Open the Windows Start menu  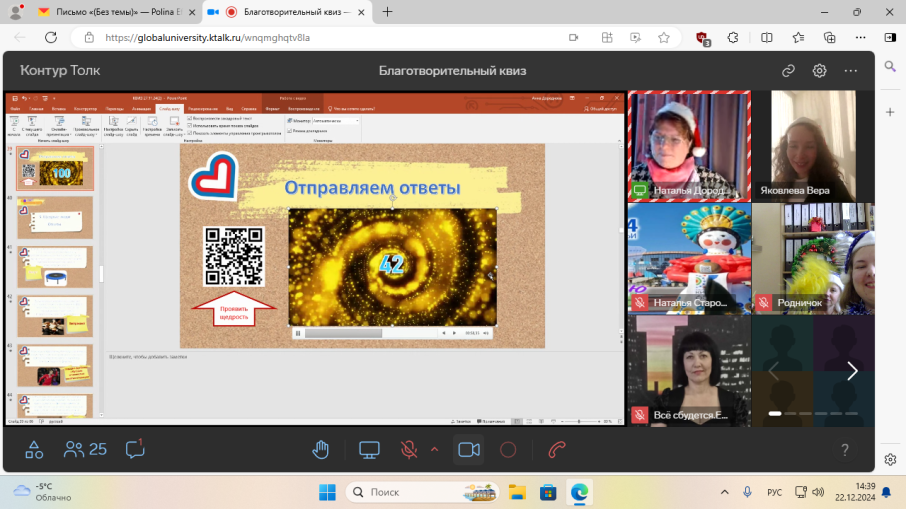click(x=327, y=492)
